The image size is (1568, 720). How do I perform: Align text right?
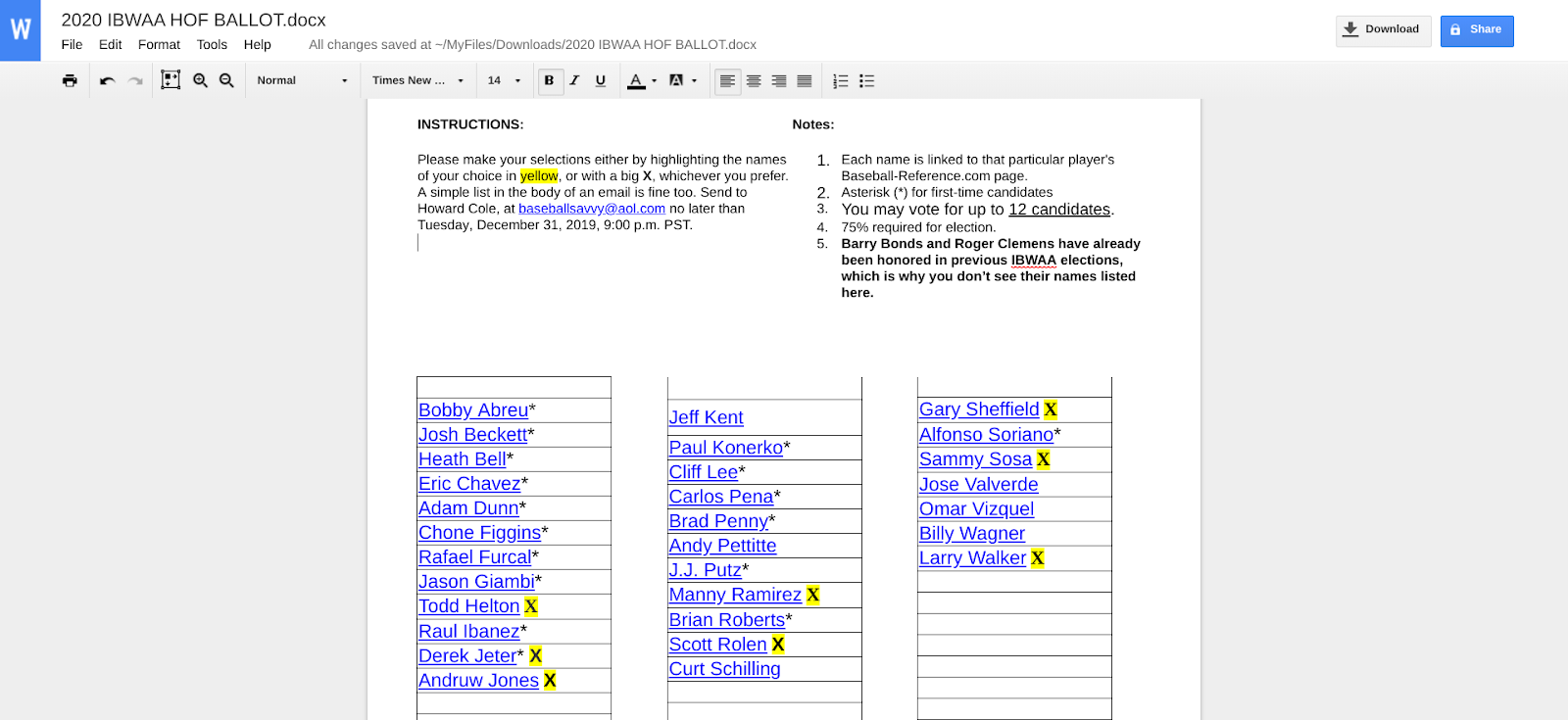(x=779, y=80)
